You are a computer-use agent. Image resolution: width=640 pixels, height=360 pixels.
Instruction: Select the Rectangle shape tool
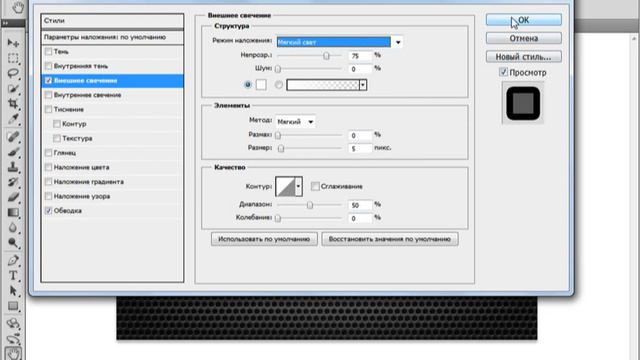click(13, 306)
